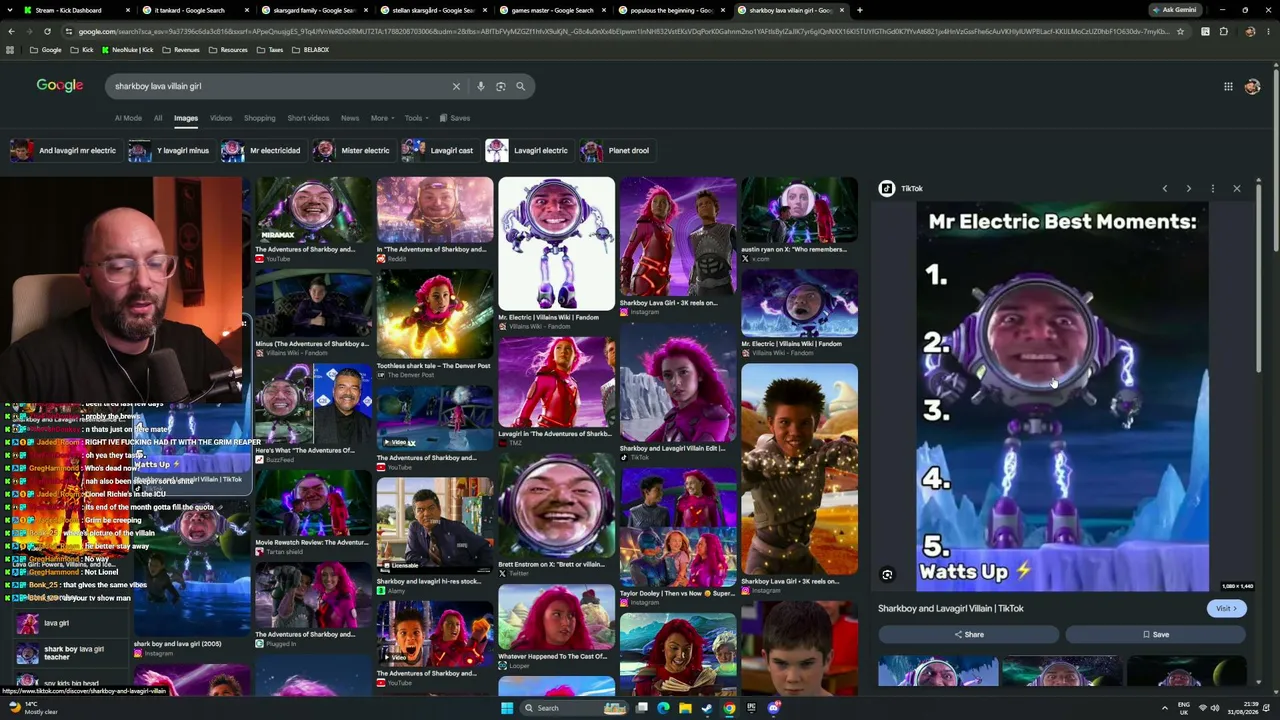Open the Taxes bookmark folder
This screenshot has width=1280, height=720.
(270, 50)
